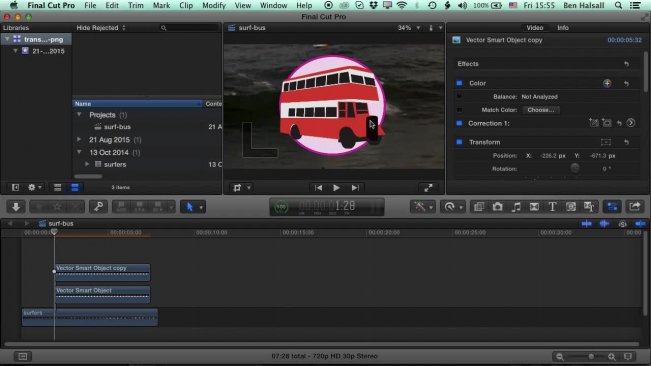Go to next edit in viewer
Screen dimensions: 651x366
click(x=355, y=188)
